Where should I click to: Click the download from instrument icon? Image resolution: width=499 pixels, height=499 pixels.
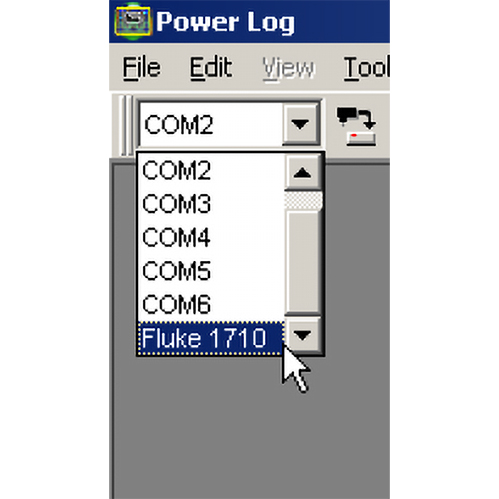[357, 126]
